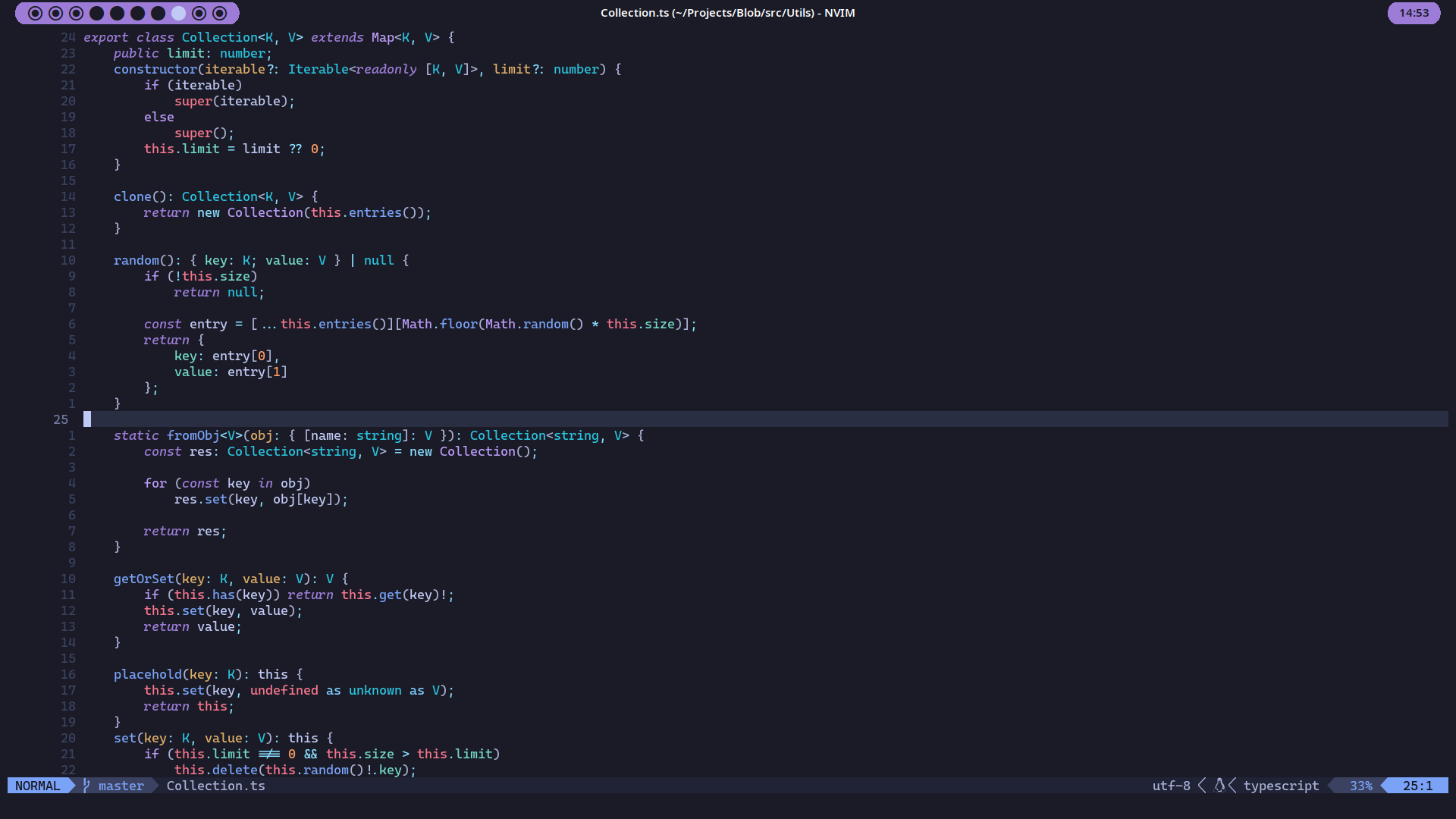Click the Collection.ts filename in statusline
This screenshot has width=1456, height=819.
pyautogui.click(x=215, y=786)
